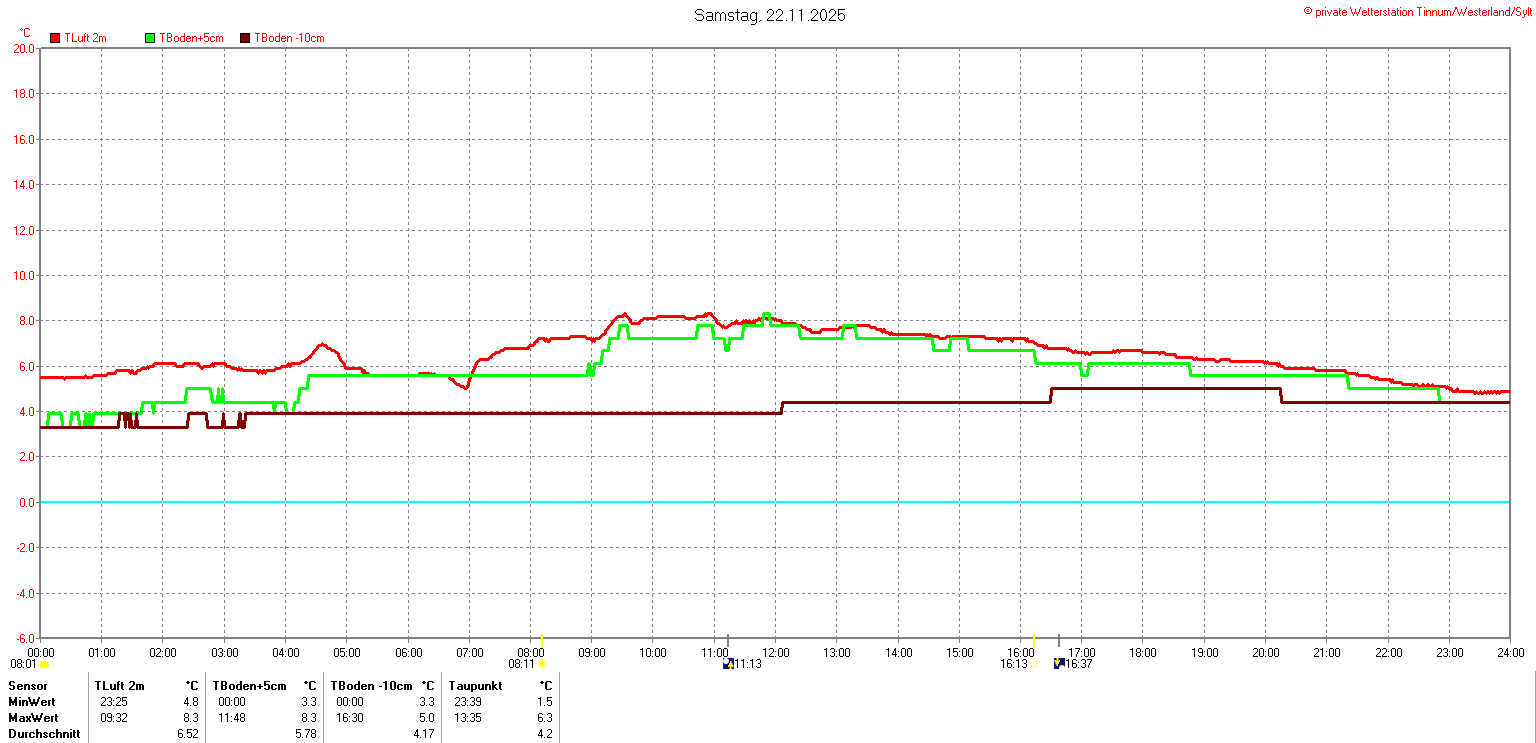Click the sunset icon next to 16:13
1536x743 pixels.
point(1034,664)
